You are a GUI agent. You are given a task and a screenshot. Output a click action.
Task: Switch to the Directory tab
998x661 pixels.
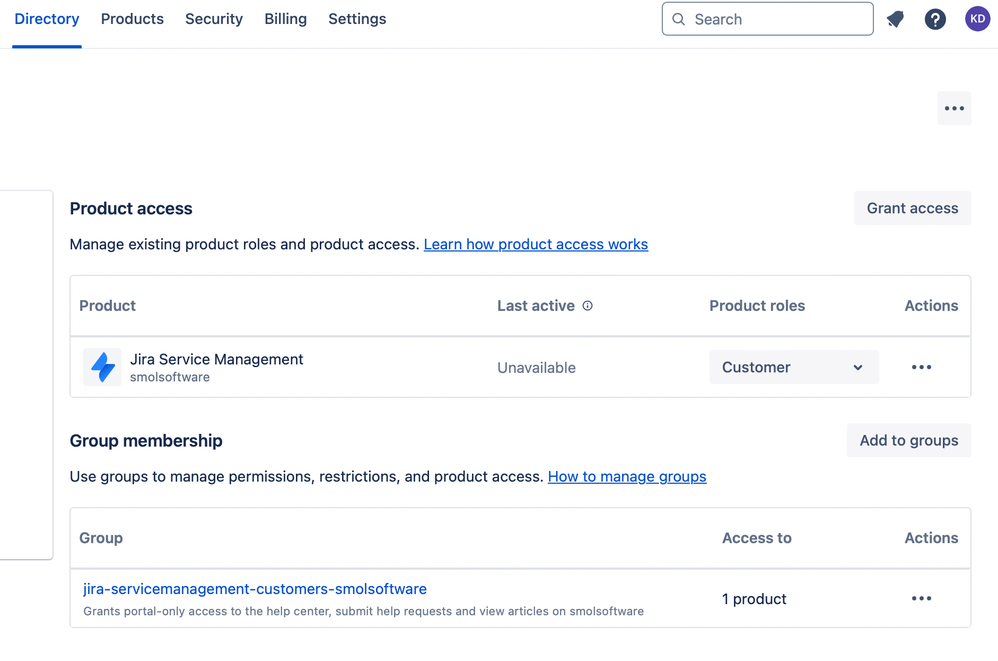point(47,19)
